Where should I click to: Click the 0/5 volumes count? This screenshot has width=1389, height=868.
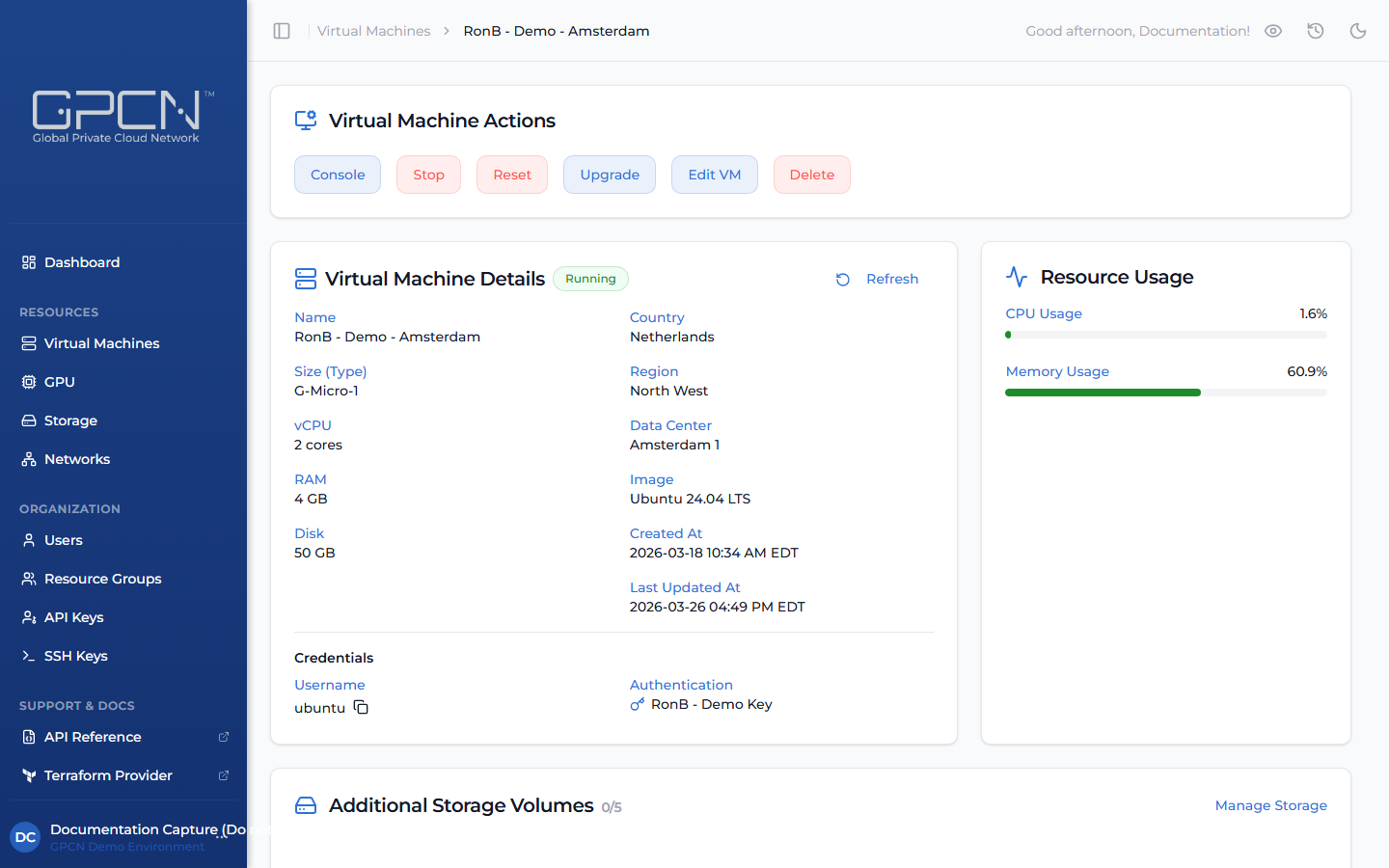coord(612,807)
